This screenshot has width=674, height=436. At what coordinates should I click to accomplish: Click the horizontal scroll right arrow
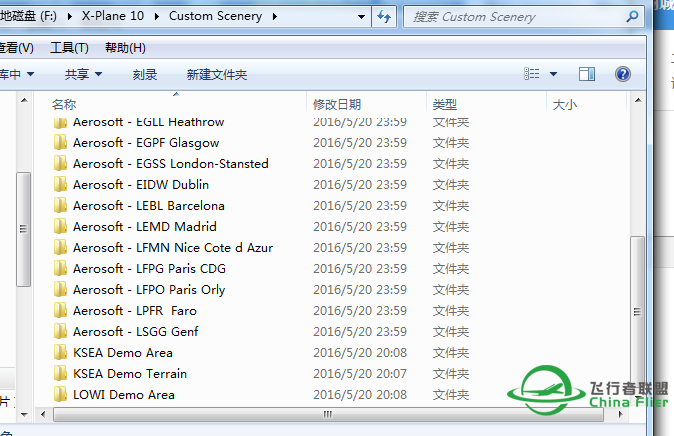point(620,415)
